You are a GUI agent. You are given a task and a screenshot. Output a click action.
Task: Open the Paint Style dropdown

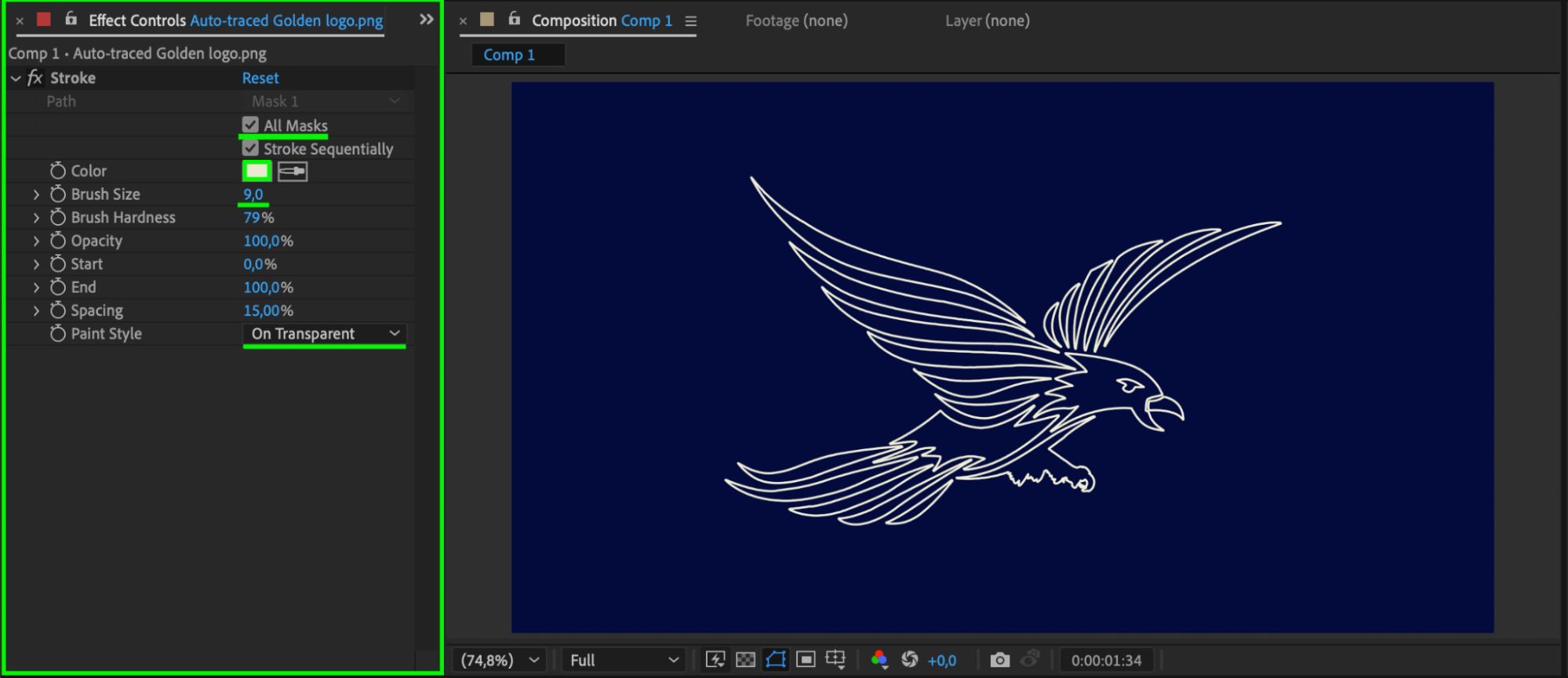click(324, 334)
